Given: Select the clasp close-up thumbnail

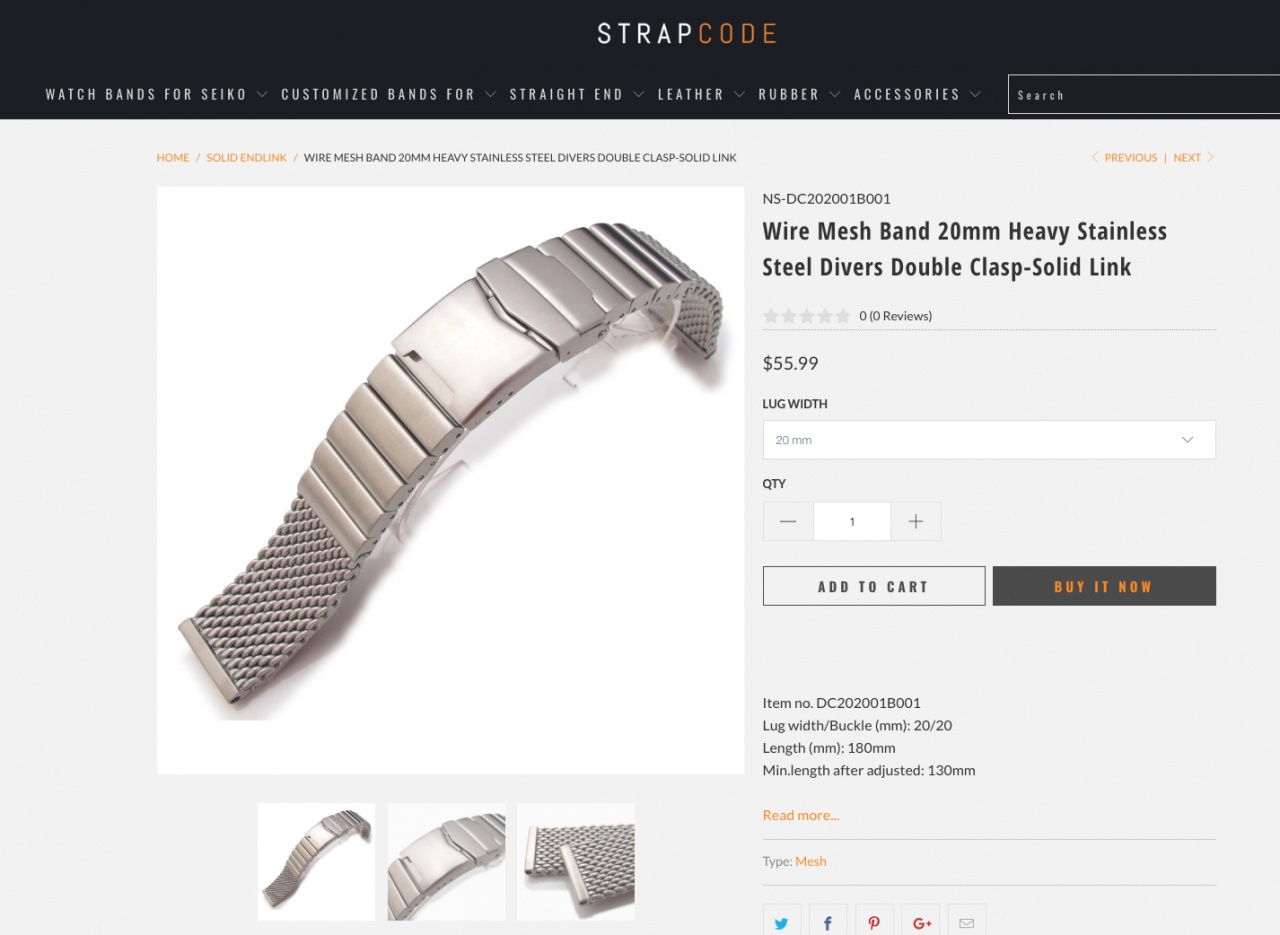Looking at the screenshot, I should (x=446, y=861).
